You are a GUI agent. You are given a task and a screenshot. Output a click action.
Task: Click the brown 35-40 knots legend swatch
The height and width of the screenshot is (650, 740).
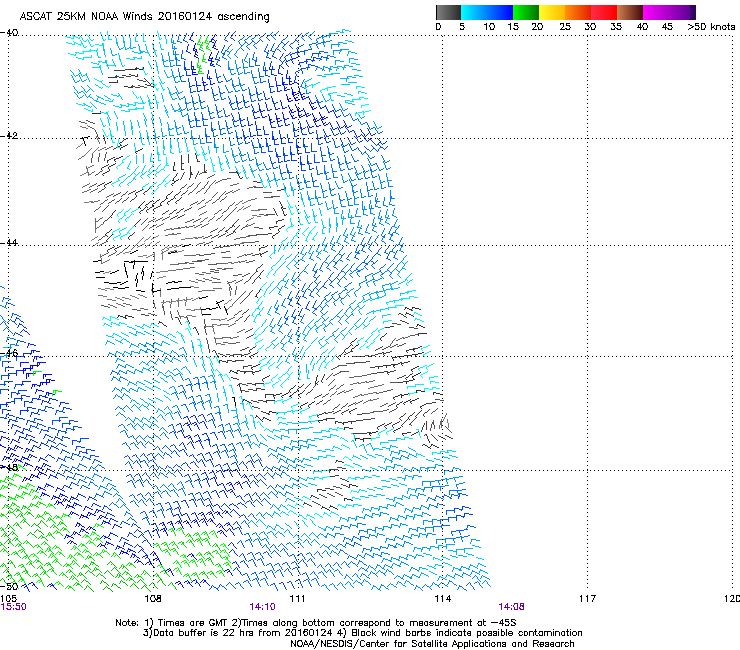click(630, 12)
